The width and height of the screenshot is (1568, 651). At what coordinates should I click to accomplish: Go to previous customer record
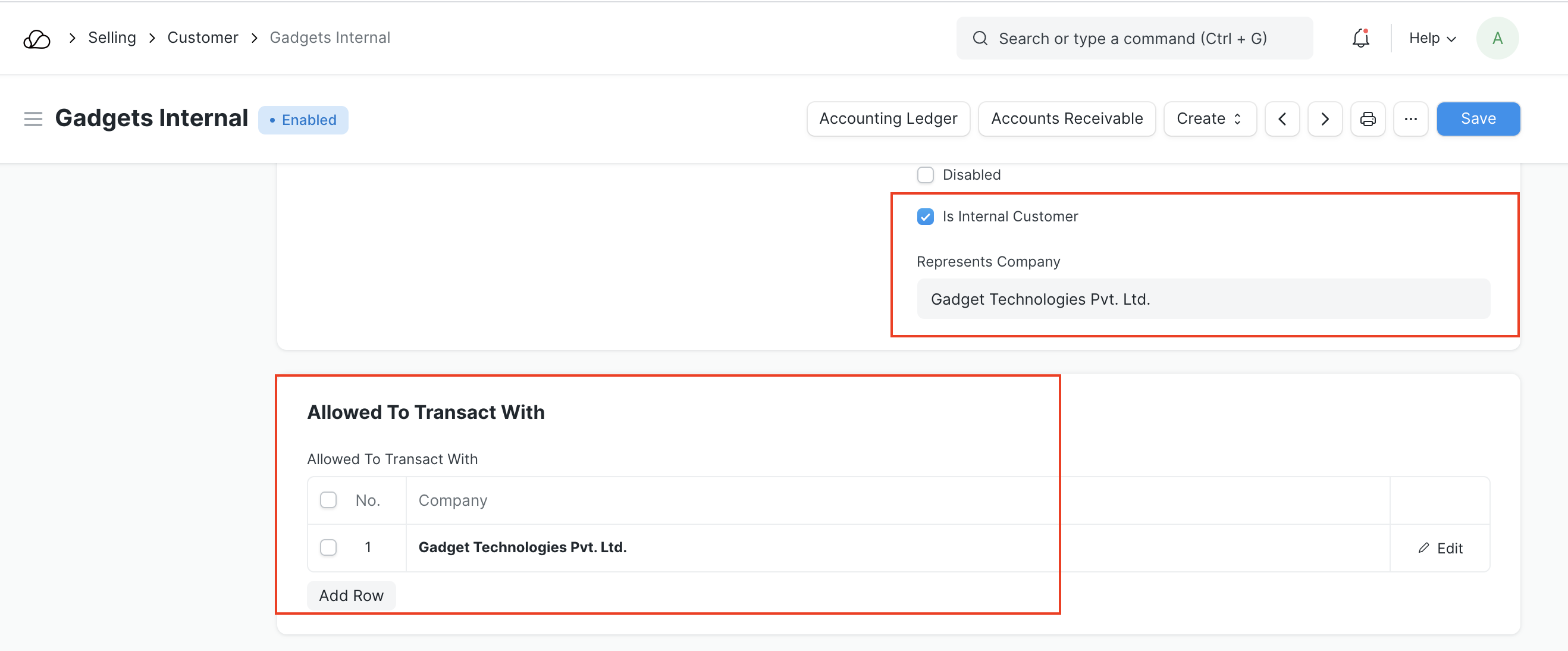pos(1282,119)
